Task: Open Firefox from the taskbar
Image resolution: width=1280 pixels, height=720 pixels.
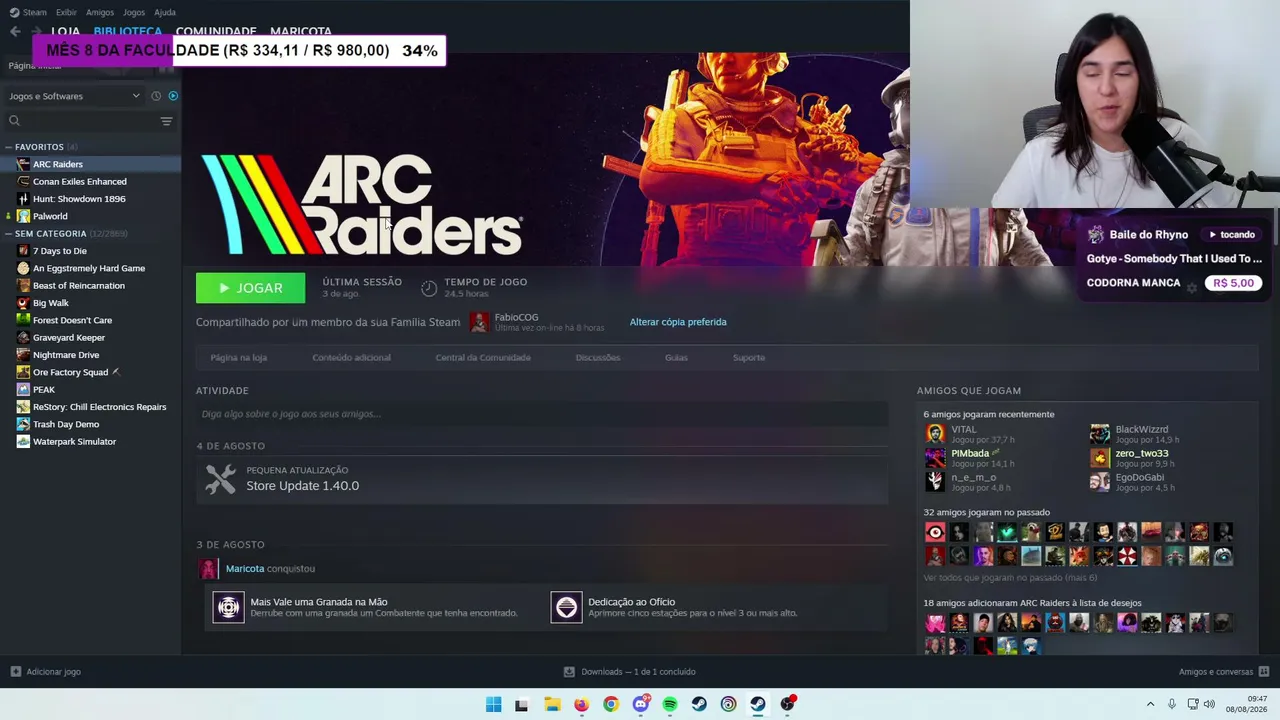Action: [581, 704]
